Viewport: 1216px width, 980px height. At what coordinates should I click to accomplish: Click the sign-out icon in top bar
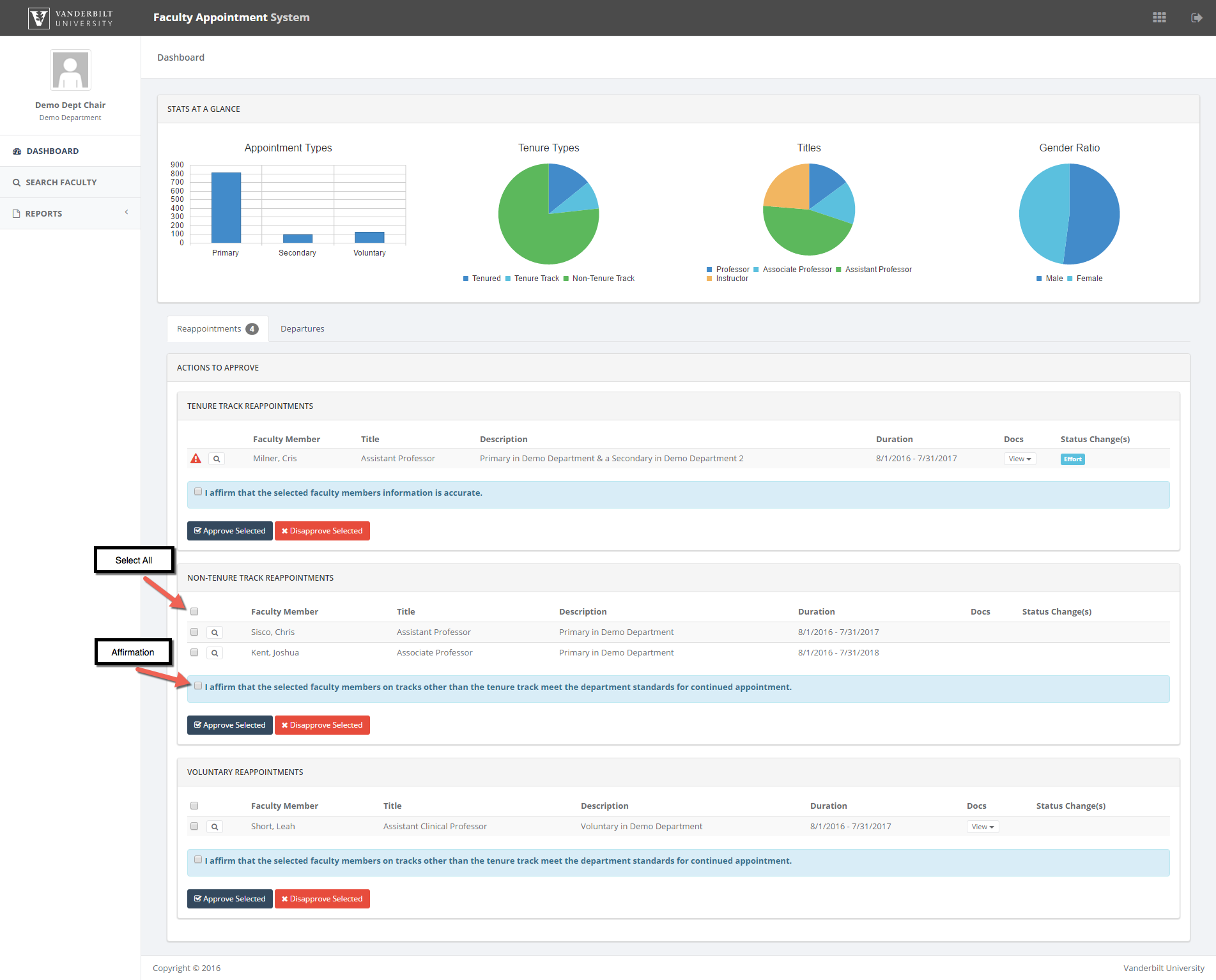1197,17
